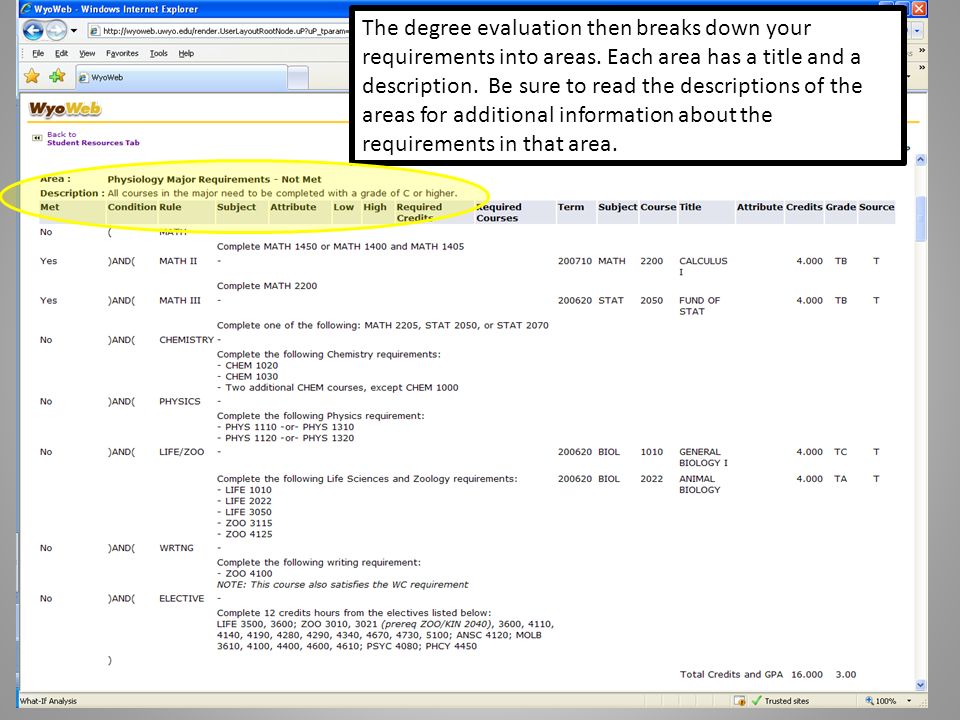Click the What-If Analysis status bar text

click(x=48, y=701)
